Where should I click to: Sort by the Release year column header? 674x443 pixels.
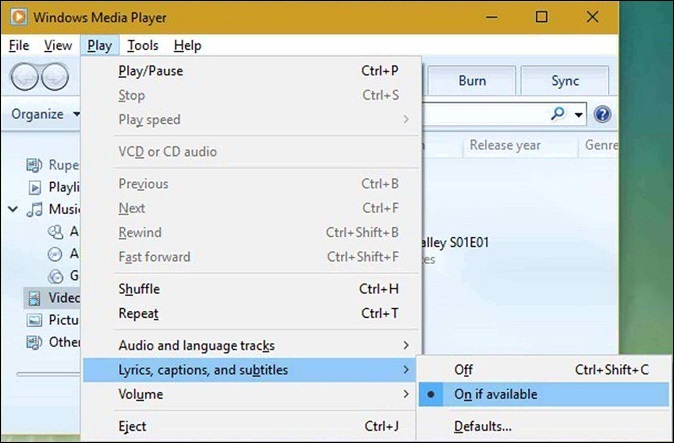coord(521,145)
